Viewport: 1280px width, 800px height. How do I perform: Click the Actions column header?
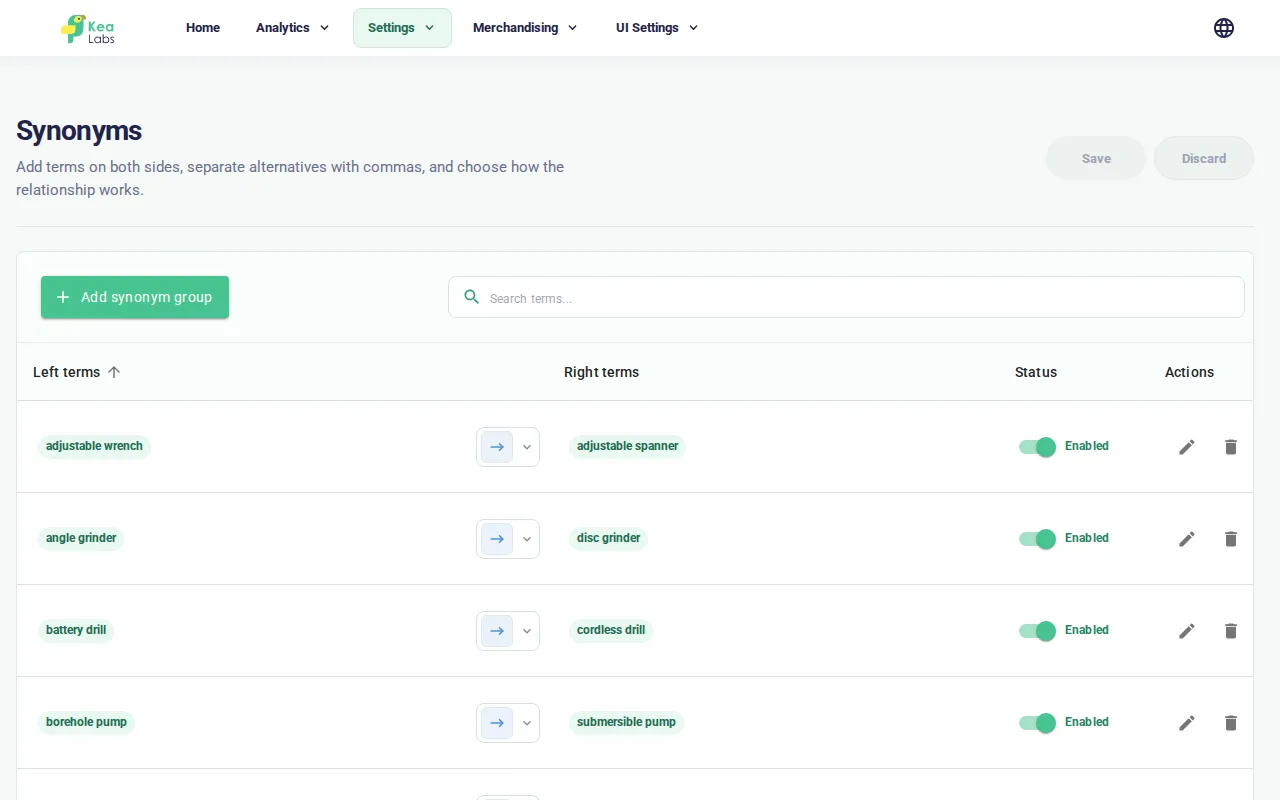tap(1189, 372)
